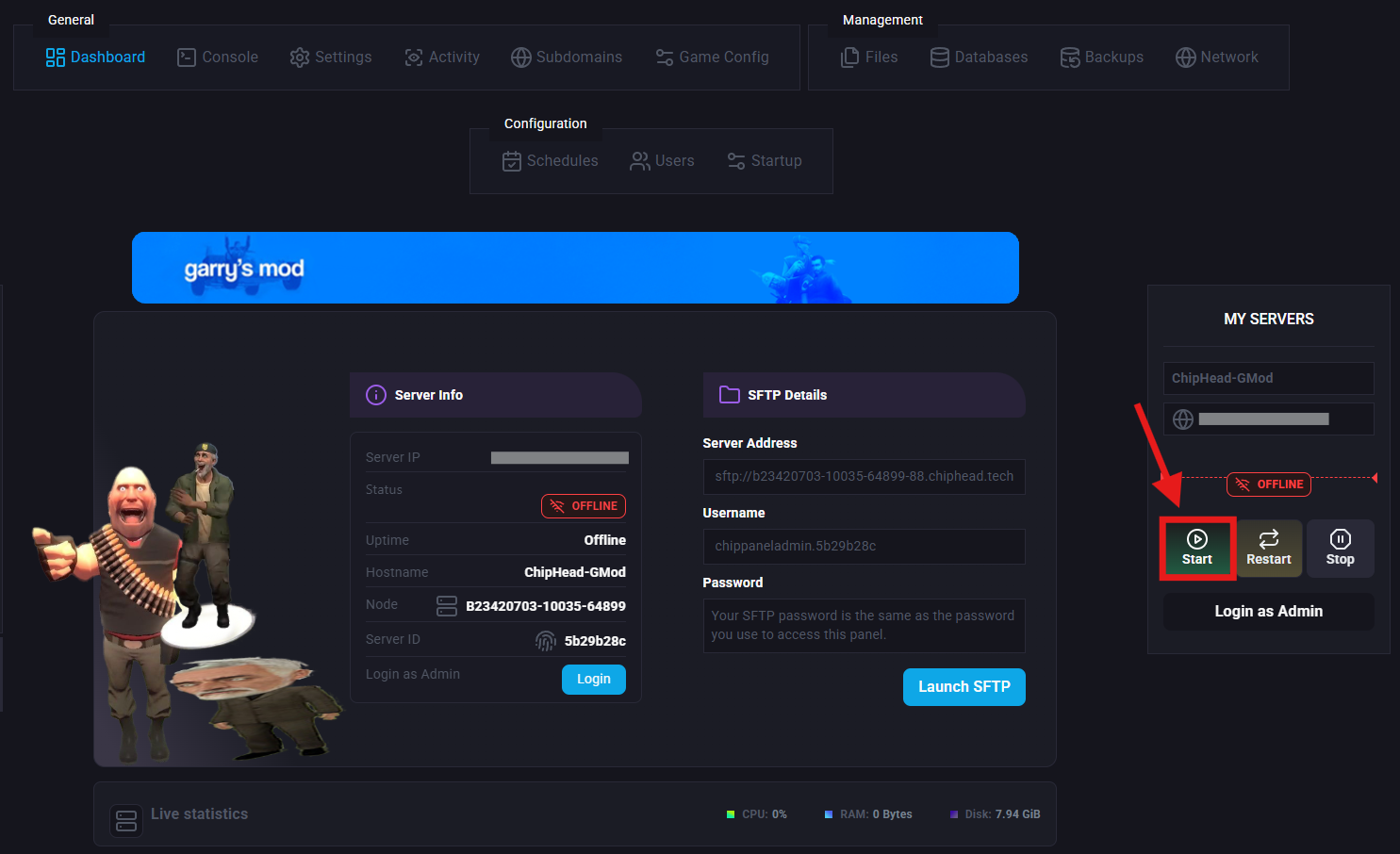This screenshot has height=854, width=1400.
Task: Click the MY SERVERS heading
Action: 1269,320
